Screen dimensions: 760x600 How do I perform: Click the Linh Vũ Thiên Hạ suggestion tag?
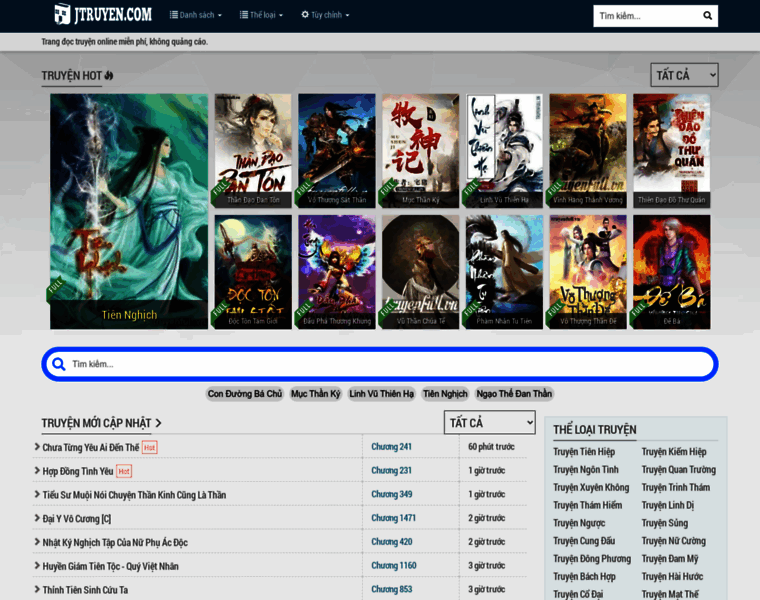(x=382, y=394)
